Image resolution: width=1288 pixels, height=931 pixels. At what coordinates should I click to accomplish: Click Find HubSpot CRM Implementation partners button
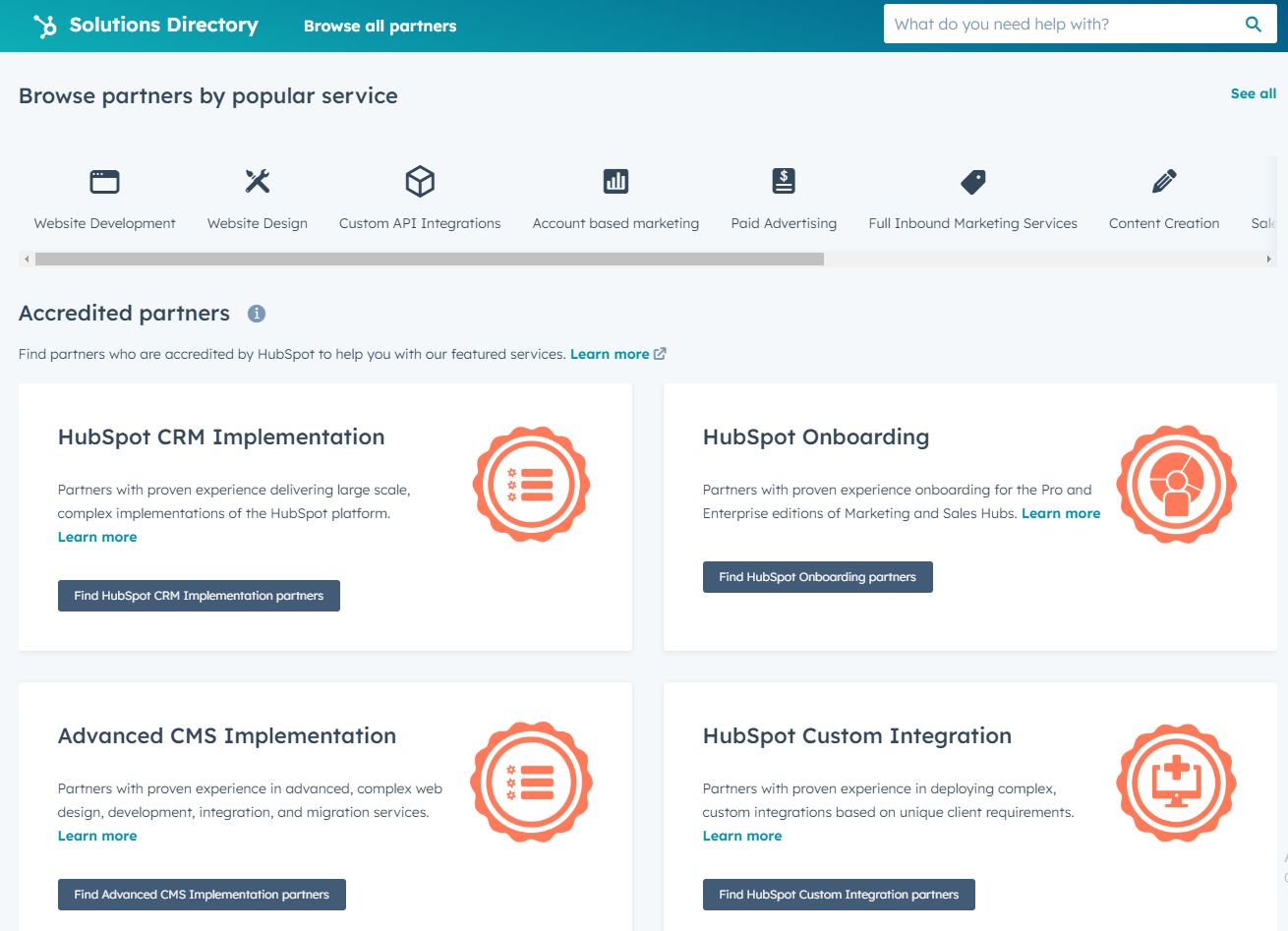click(x=199, y=596)
